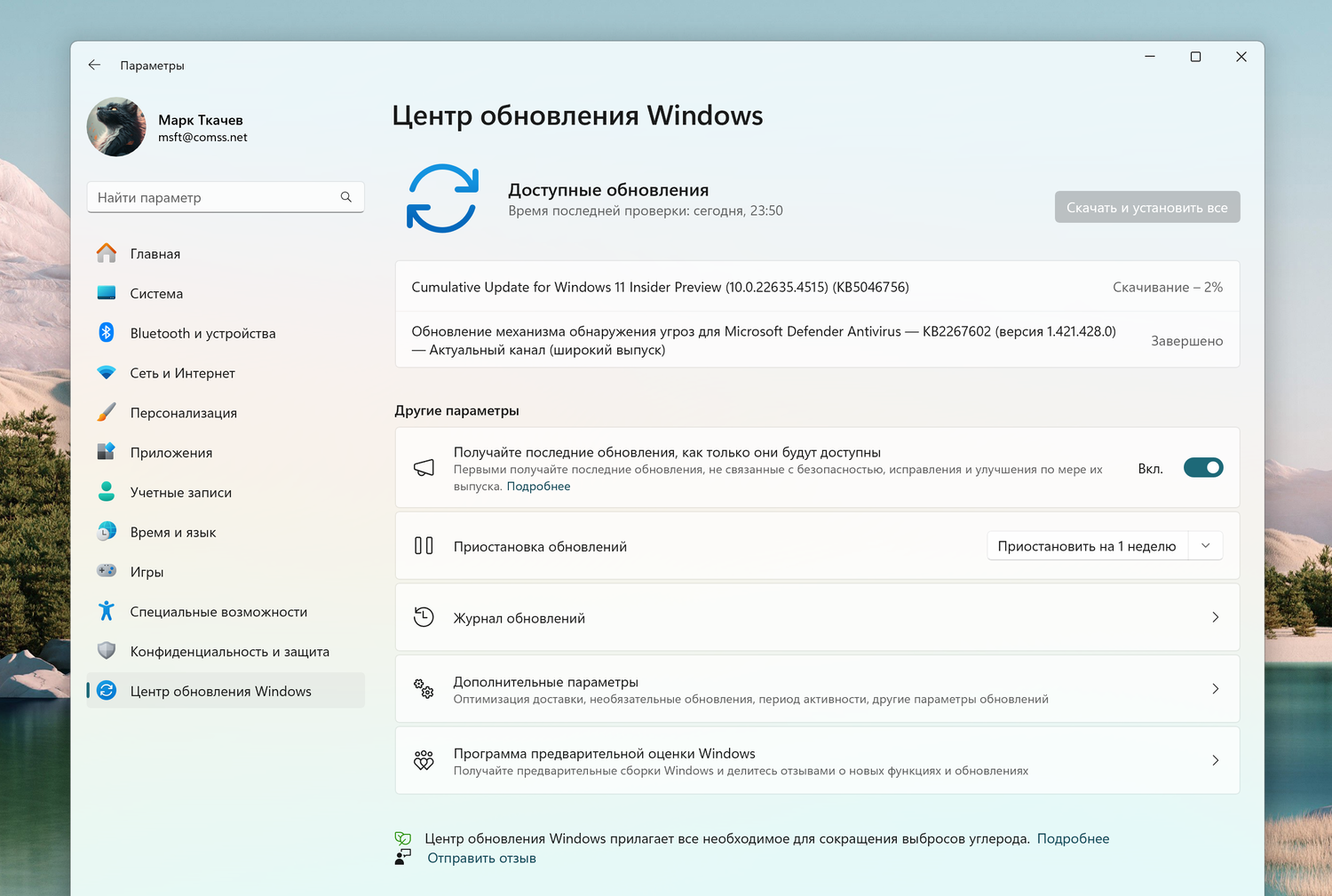Click the Сеть и Интернет Wi-Fi icon
Screen dimensions: 1332x896
107,373
